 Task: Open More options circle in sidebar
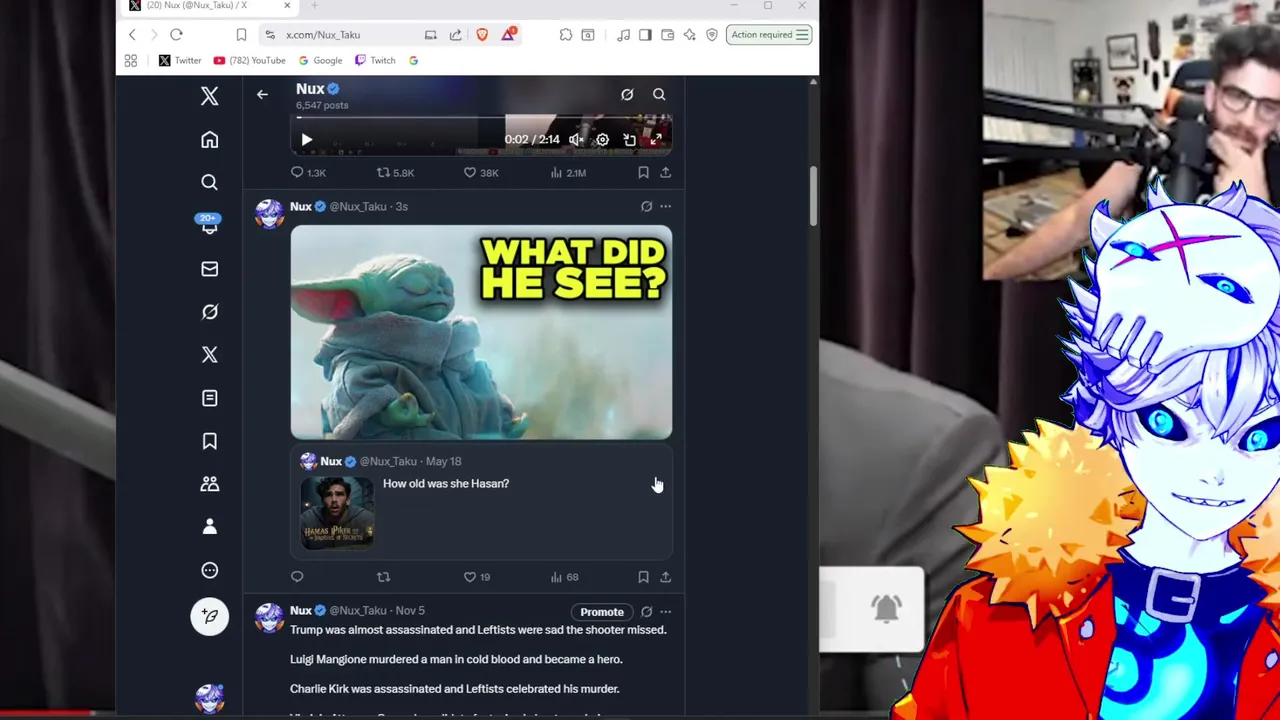209,570
